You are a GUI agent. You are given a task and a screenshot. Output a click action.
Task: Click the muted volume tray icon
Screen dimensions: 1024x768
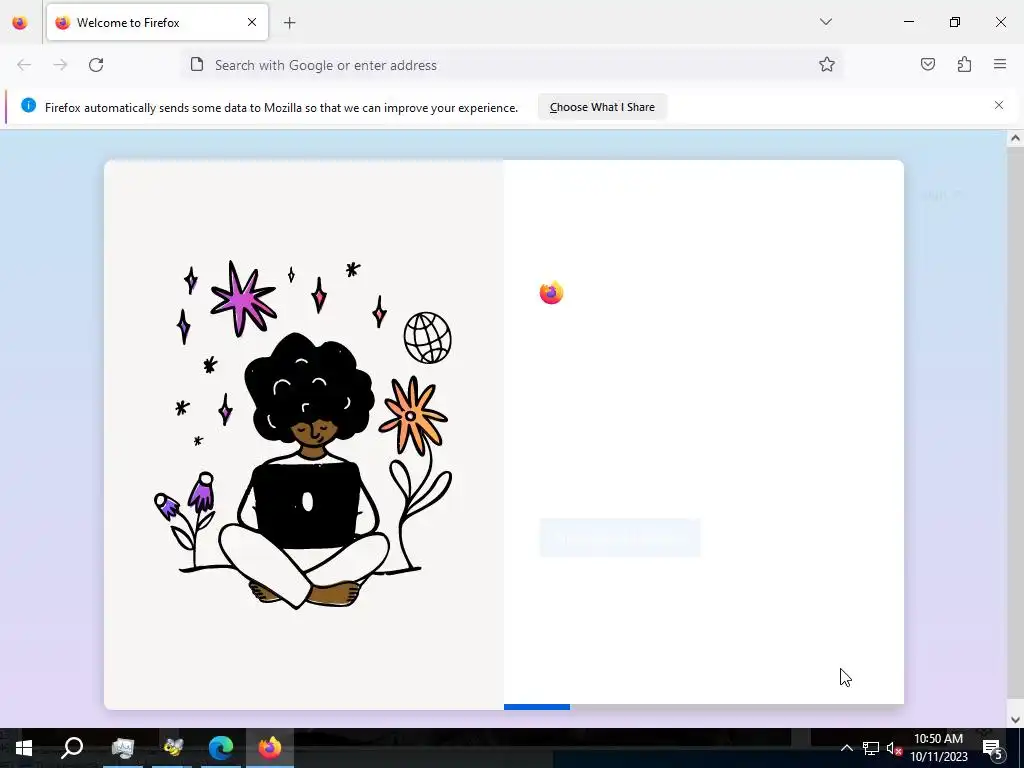[x=894, y=748]
